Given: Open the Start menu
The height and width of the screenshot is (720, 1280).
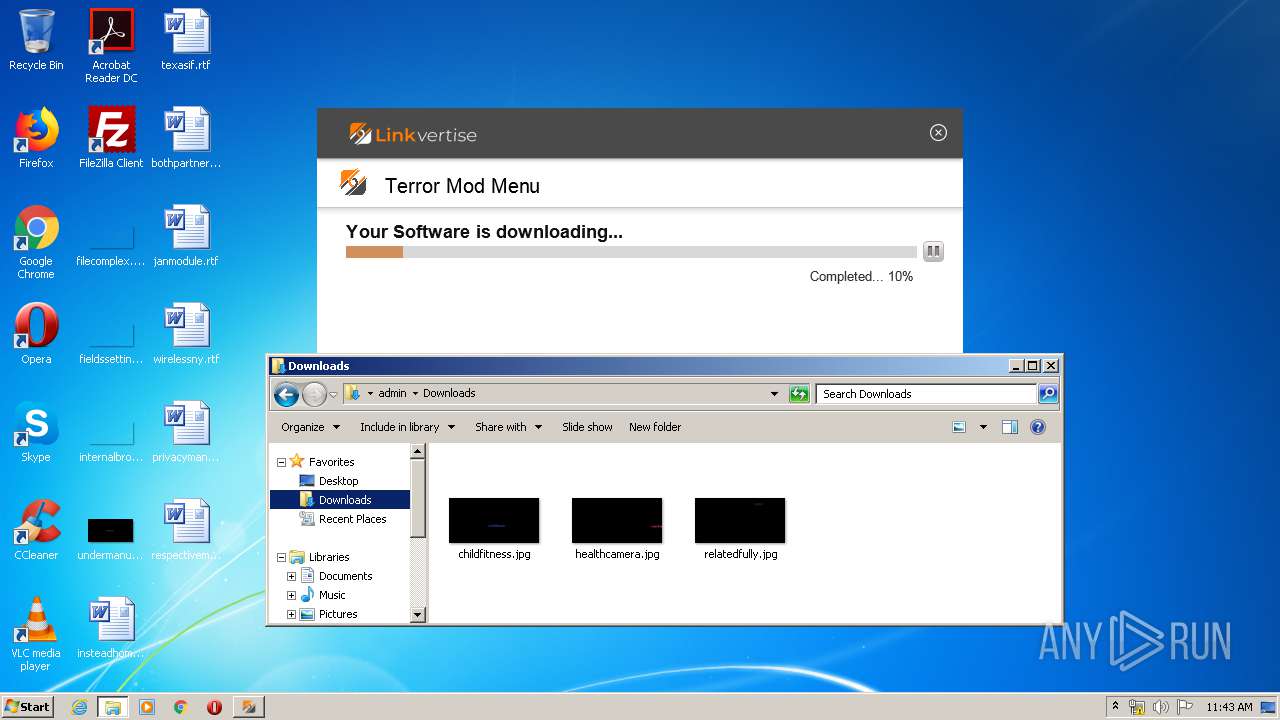Looking at the screenshot, I should tap(27, 706).
